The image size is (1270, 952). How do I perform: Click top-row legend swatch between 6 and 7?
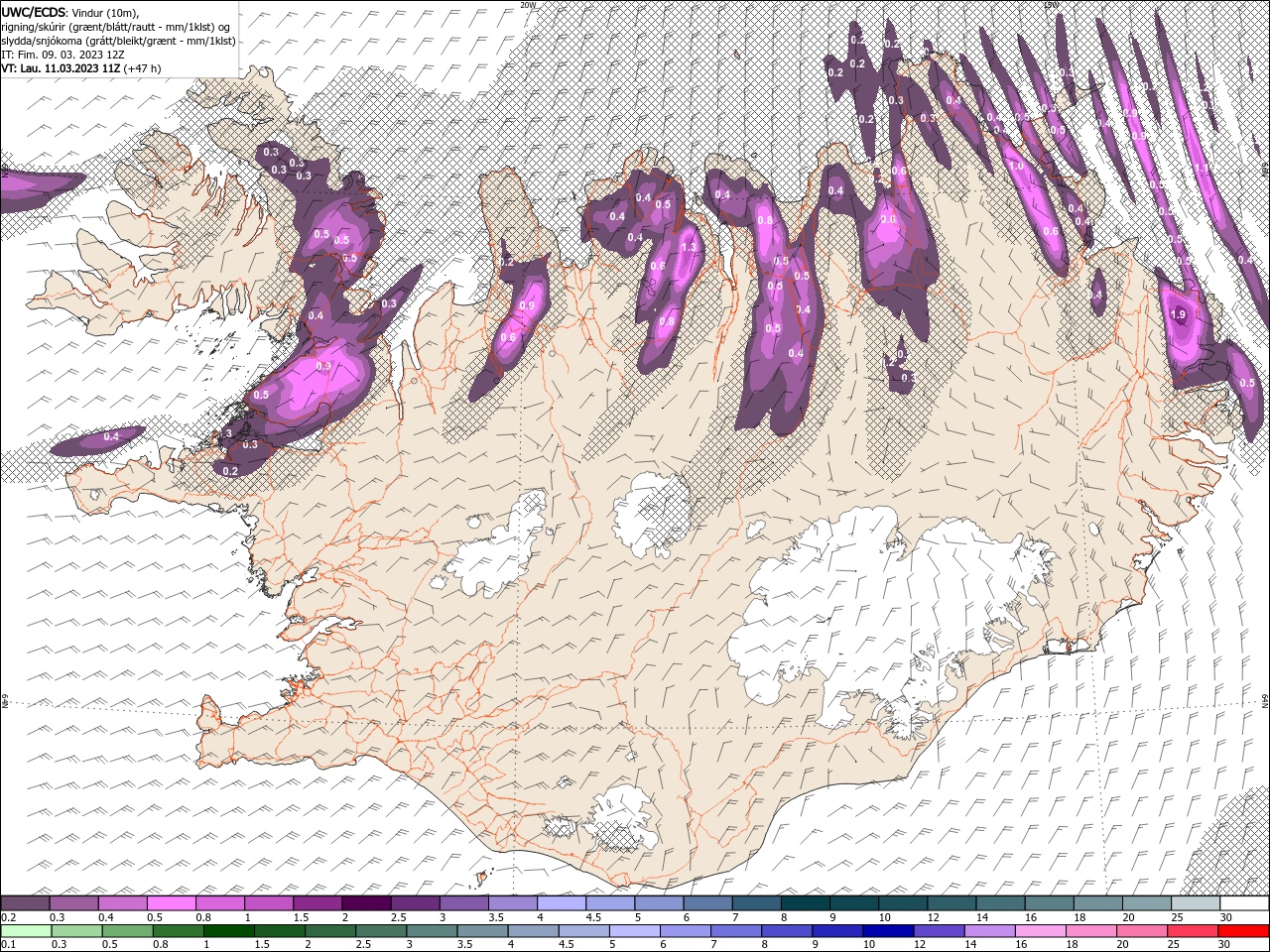[707, 903]
